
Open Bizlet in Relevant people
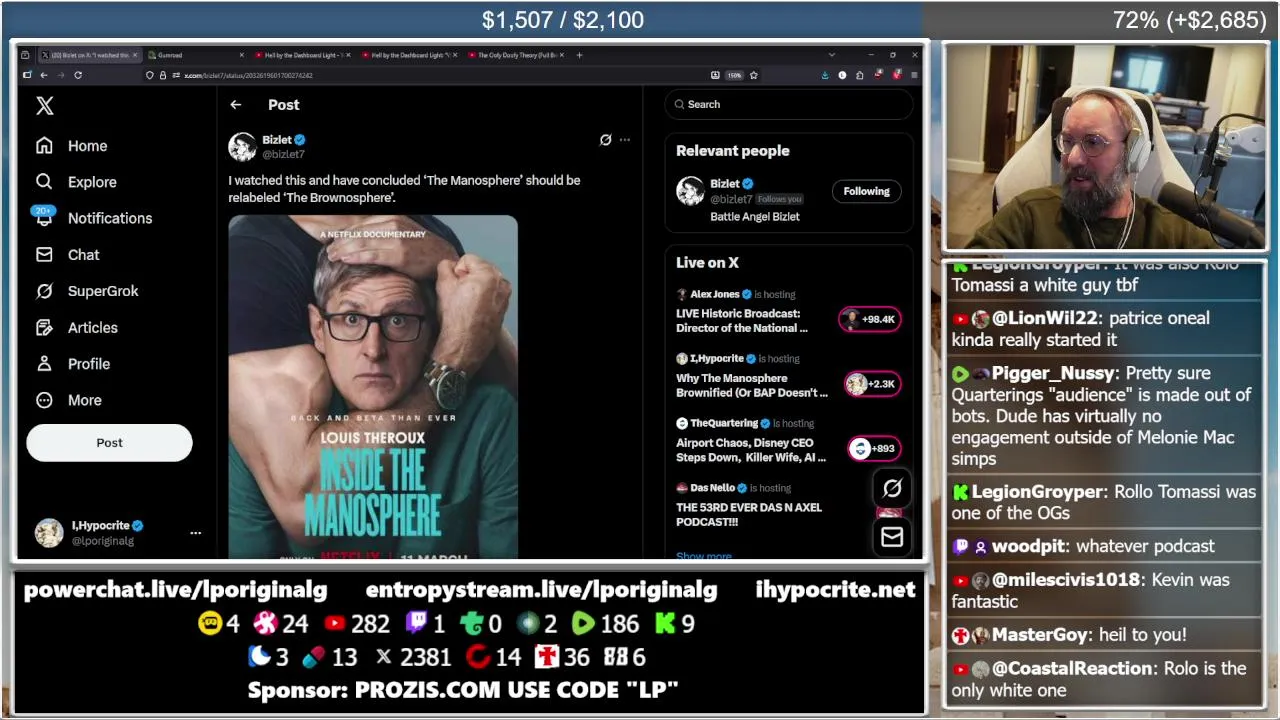[x=725, y=184]
